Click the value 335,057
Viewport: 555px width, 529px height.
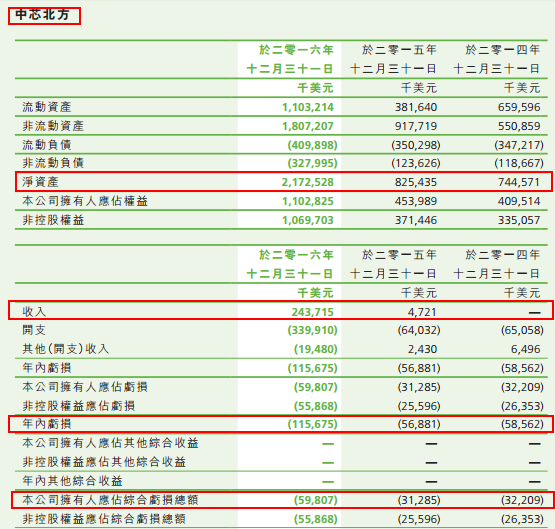point(519,220)
